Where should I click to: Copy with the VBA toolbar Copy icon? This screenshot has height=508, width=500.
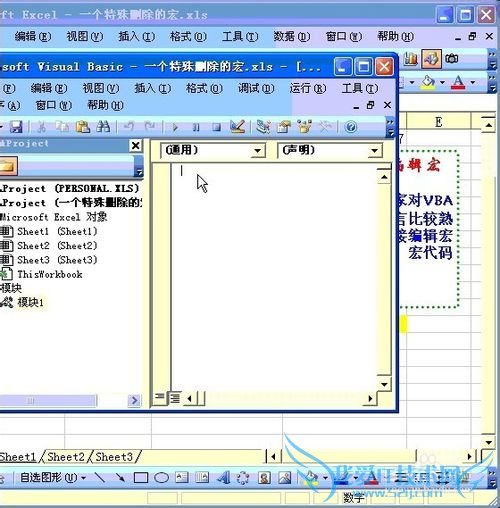coord(62,127)
